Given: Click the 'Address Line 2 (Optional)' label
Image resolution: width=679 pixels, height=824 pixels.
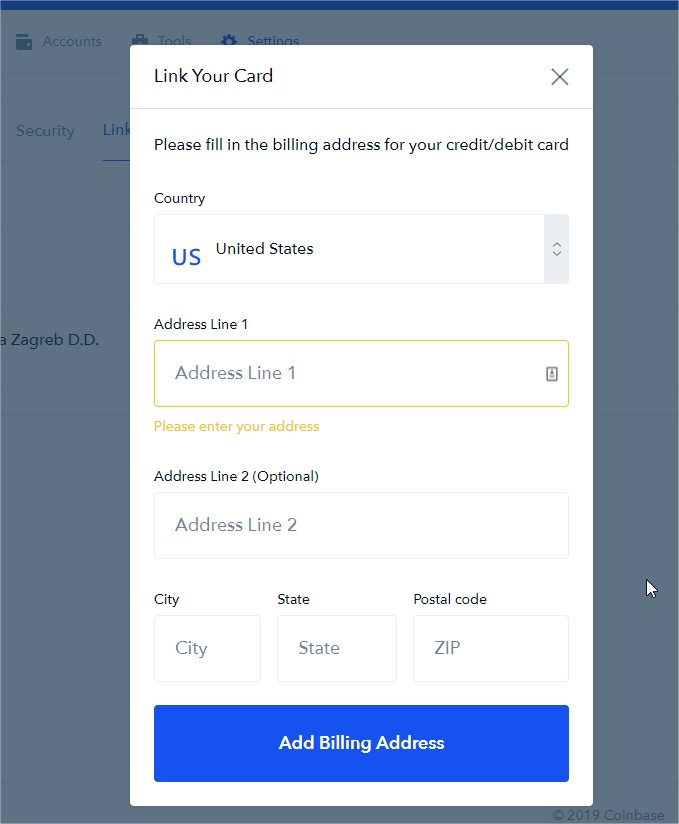Looking at the screenshot, I should point(236,476).
